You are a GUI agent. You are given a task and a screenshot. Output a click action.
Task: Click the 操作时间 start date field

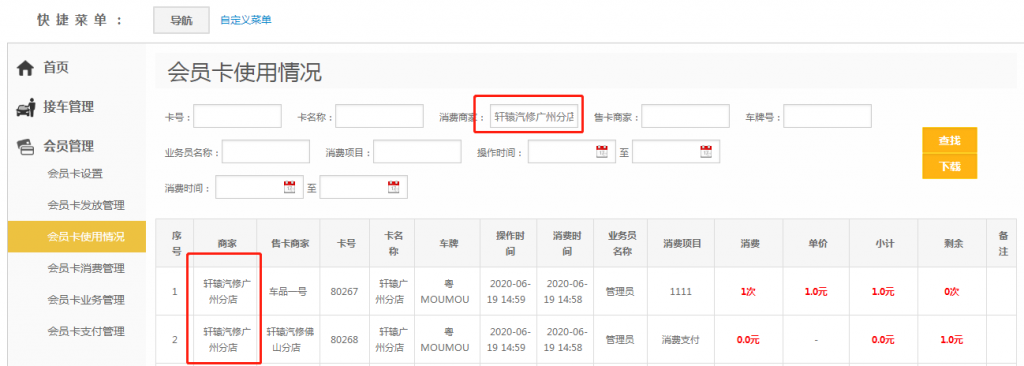571,152
